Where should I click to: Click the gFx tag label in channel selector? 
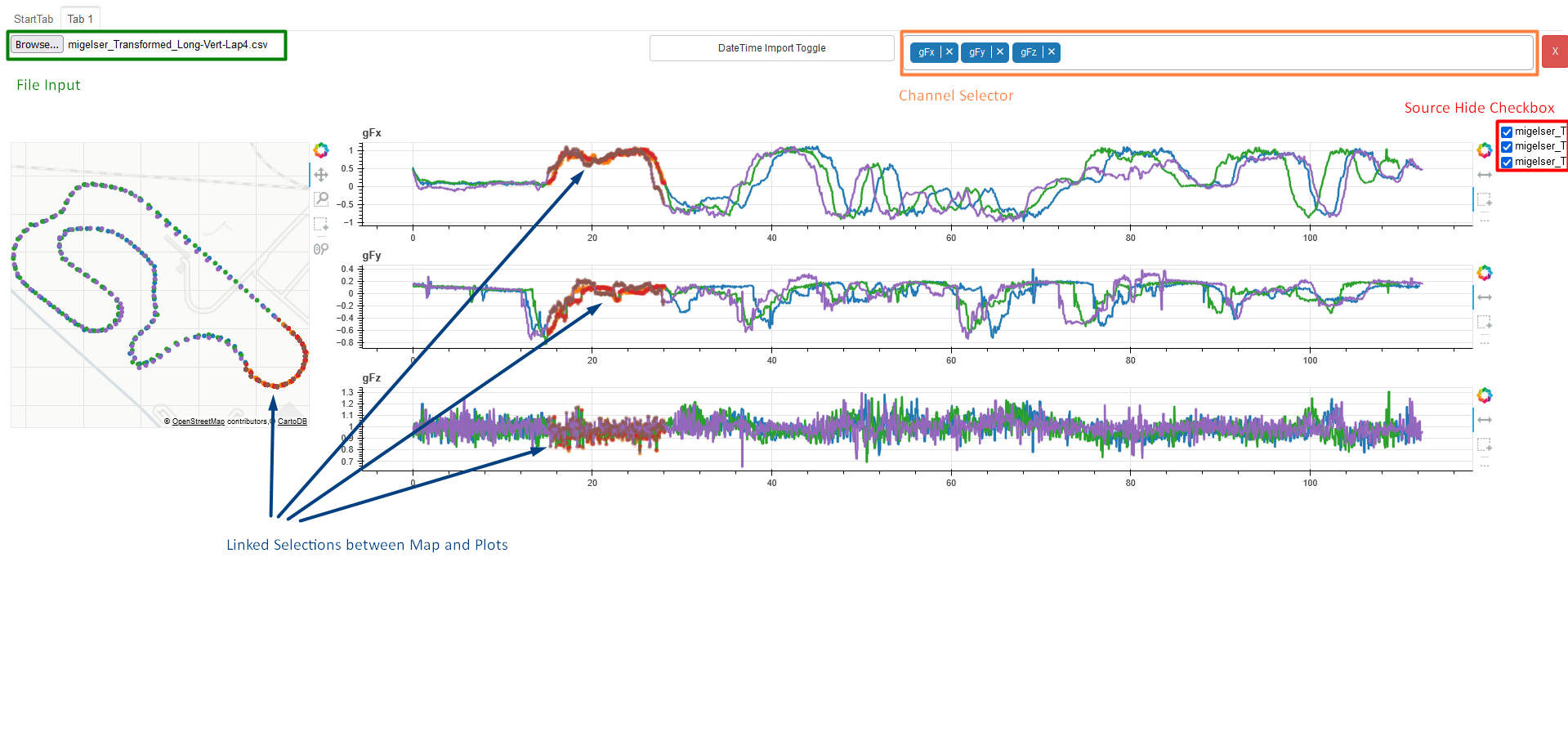coord(927,52)
